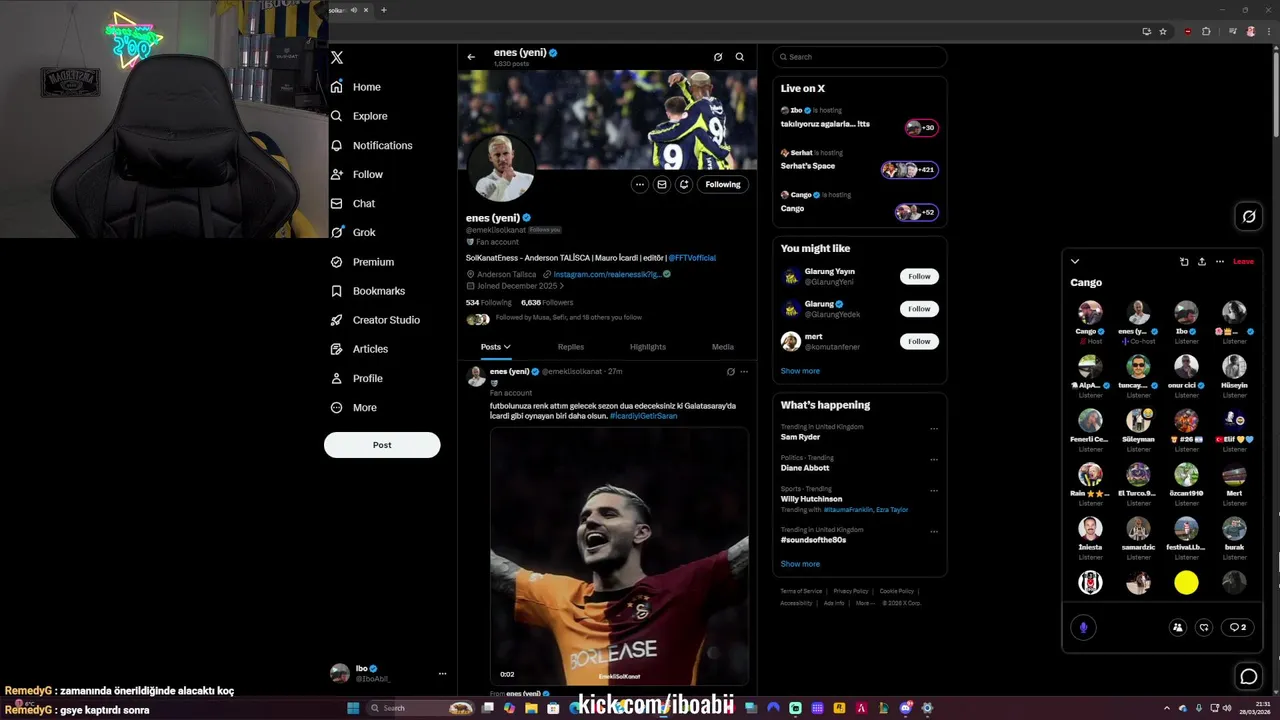The height and width of the screenshot is (720, 1280).
Task: Open Notifications in the sidebar
Action: coord(371,145)
